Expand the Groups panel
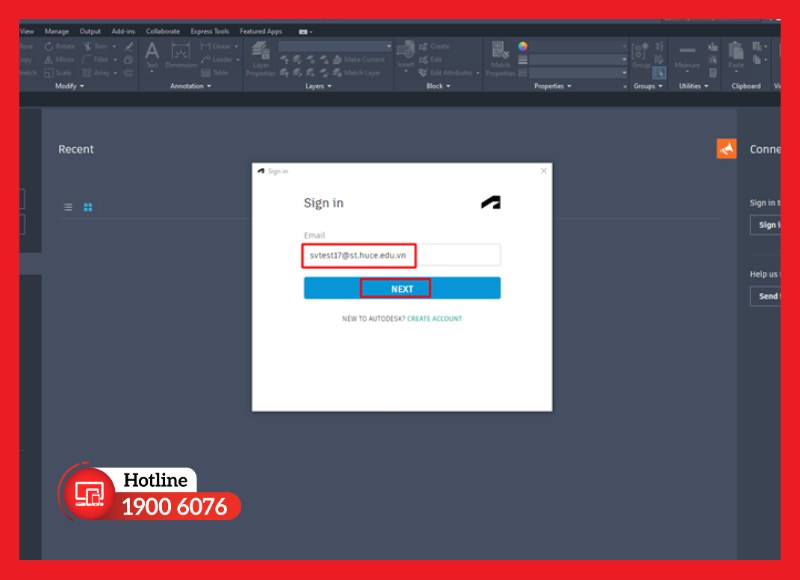 tap(648, 86)
